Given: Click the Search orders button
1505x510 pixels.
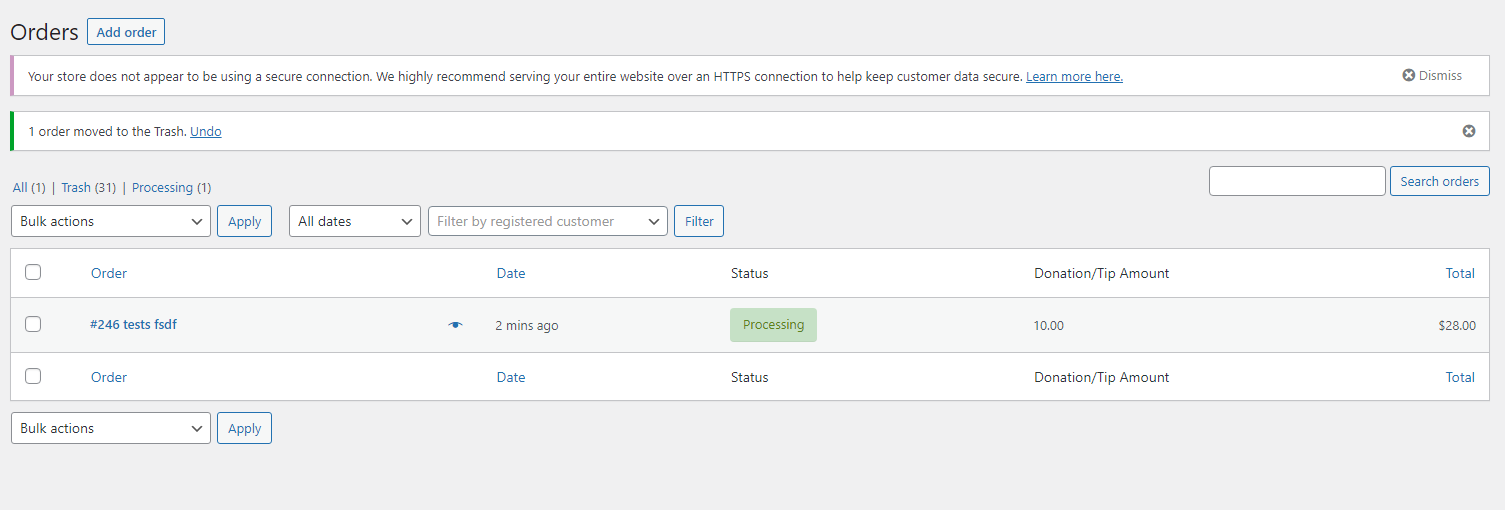Looking at the screenshot, I should pos(1440,181).
